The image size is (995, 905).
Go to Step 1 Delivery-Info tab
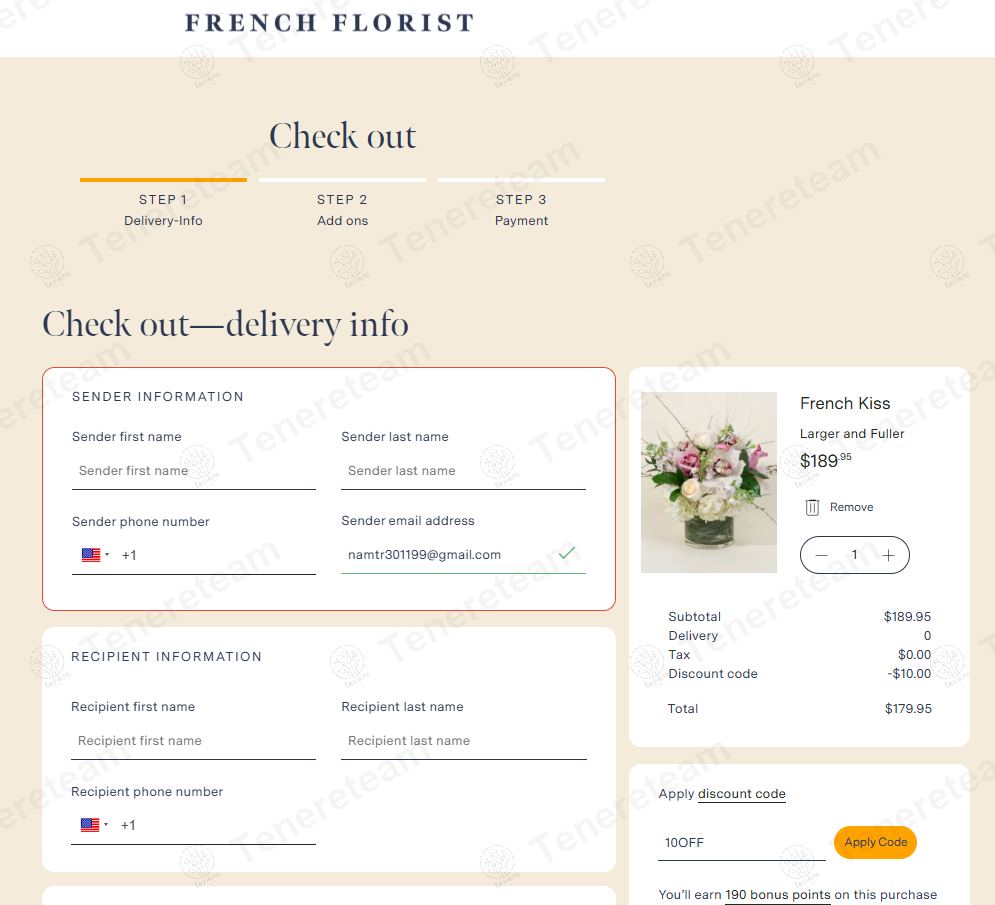point(163,209)
